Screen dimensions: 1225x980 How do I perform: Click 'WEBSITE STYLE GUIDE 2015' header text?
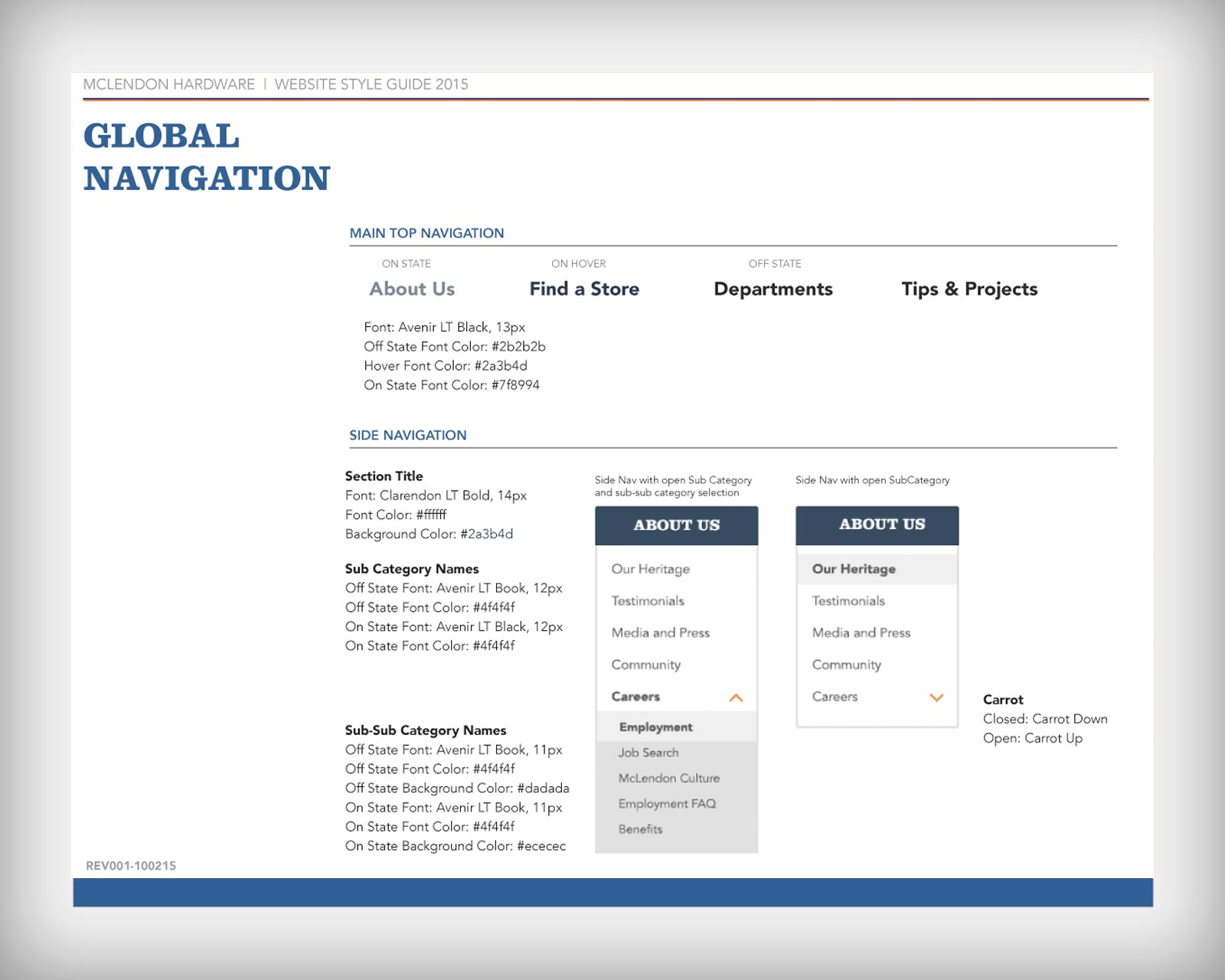click(371, 84)
